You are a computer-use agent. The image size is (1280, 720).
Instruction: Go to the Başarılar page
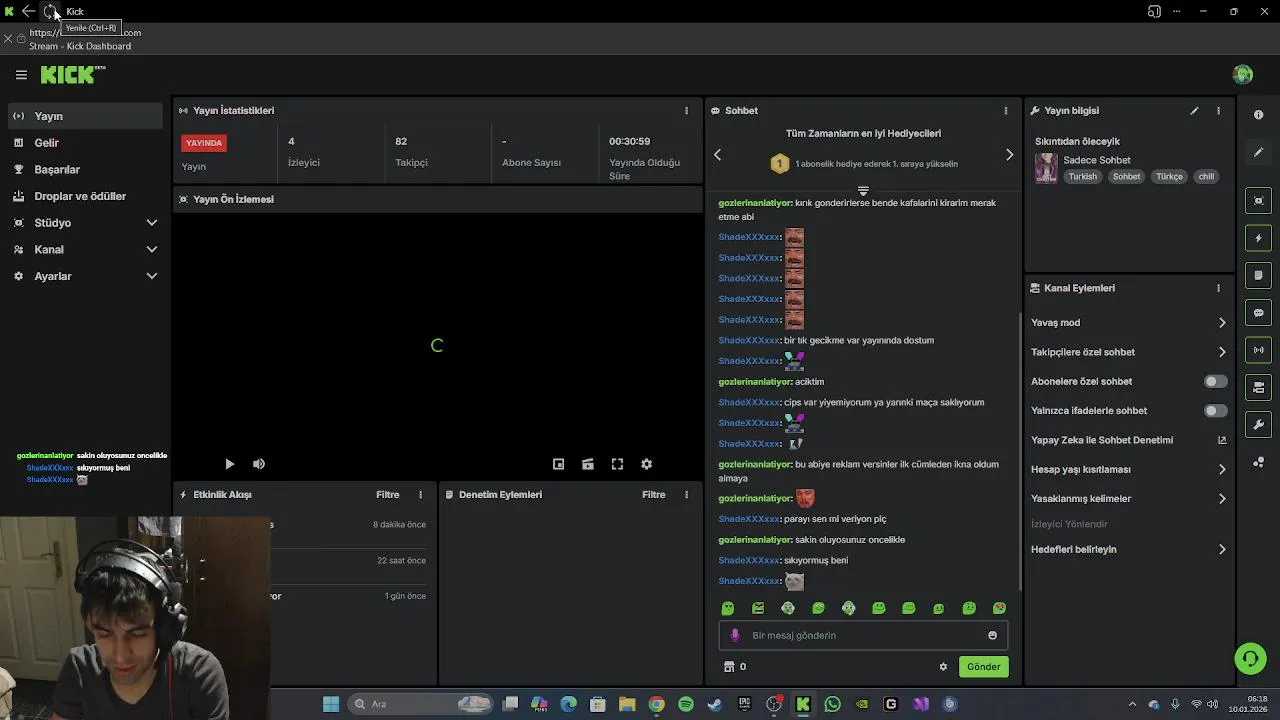(85, 170)
